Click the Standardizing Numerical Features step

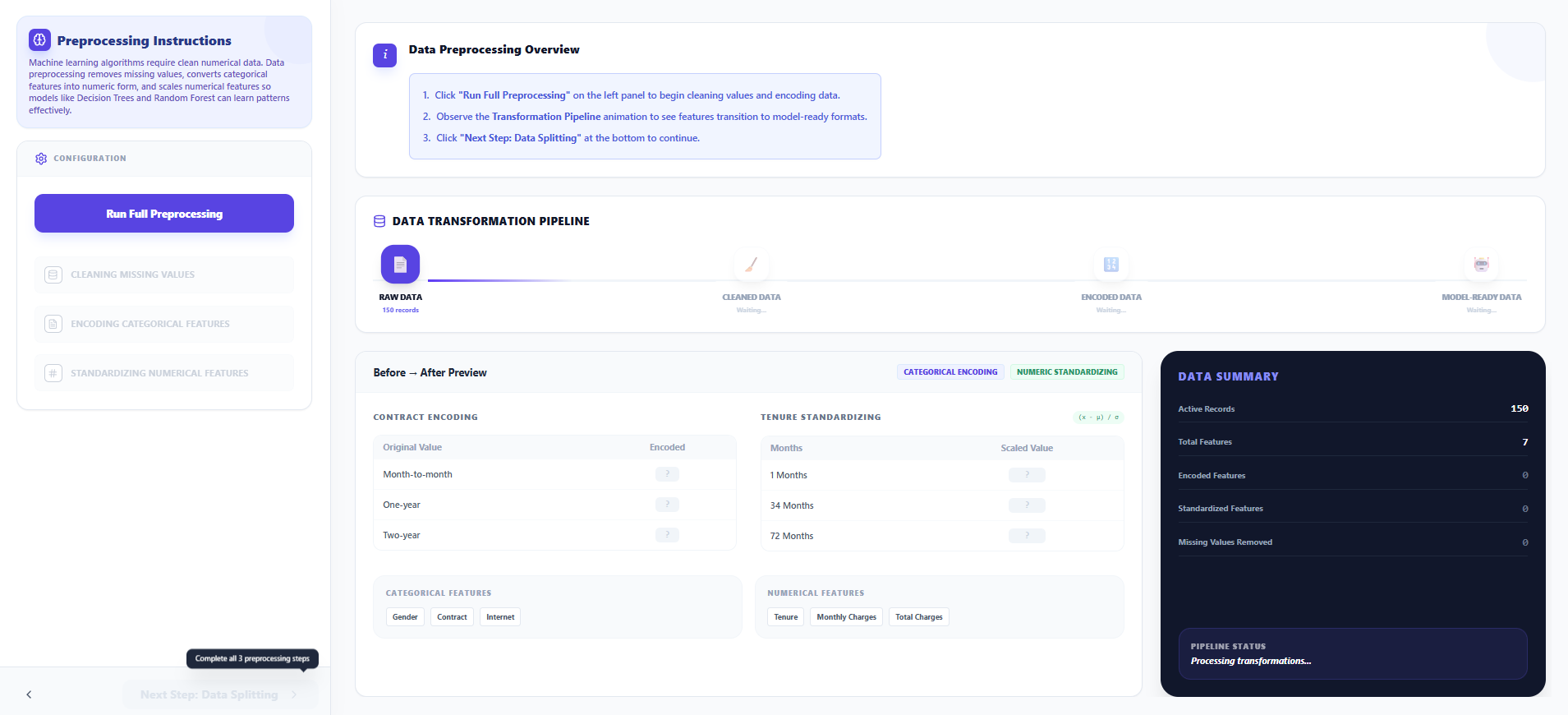click(164, 373)
